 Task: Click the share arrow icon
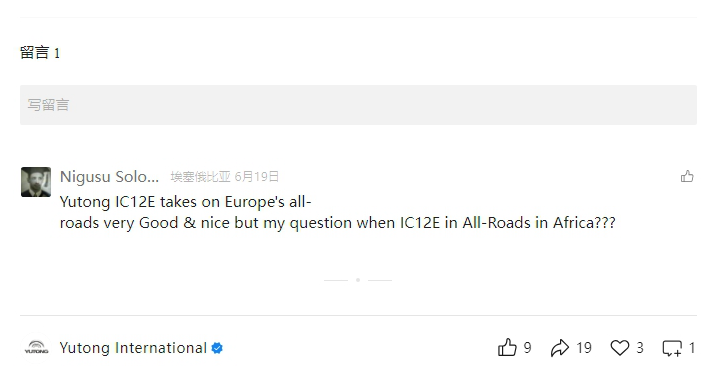[x=560, y=348]
